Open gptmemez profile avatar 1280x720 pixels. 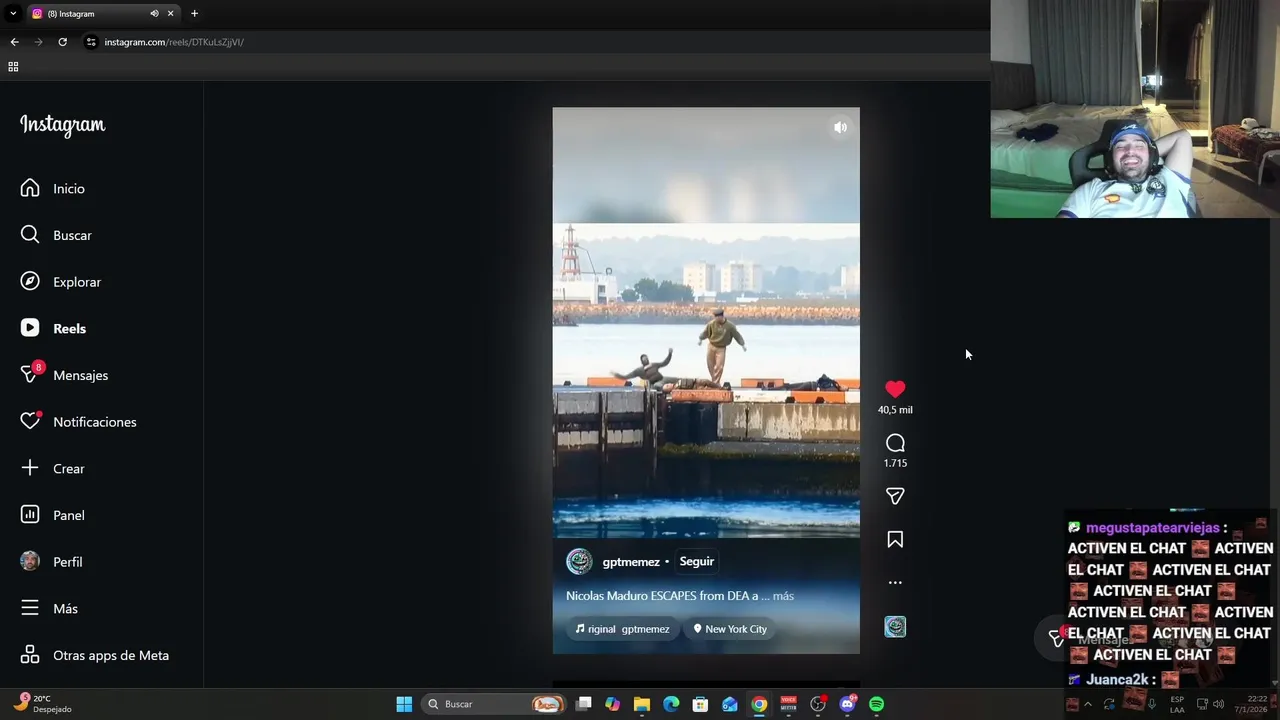[x=579, y=561]
